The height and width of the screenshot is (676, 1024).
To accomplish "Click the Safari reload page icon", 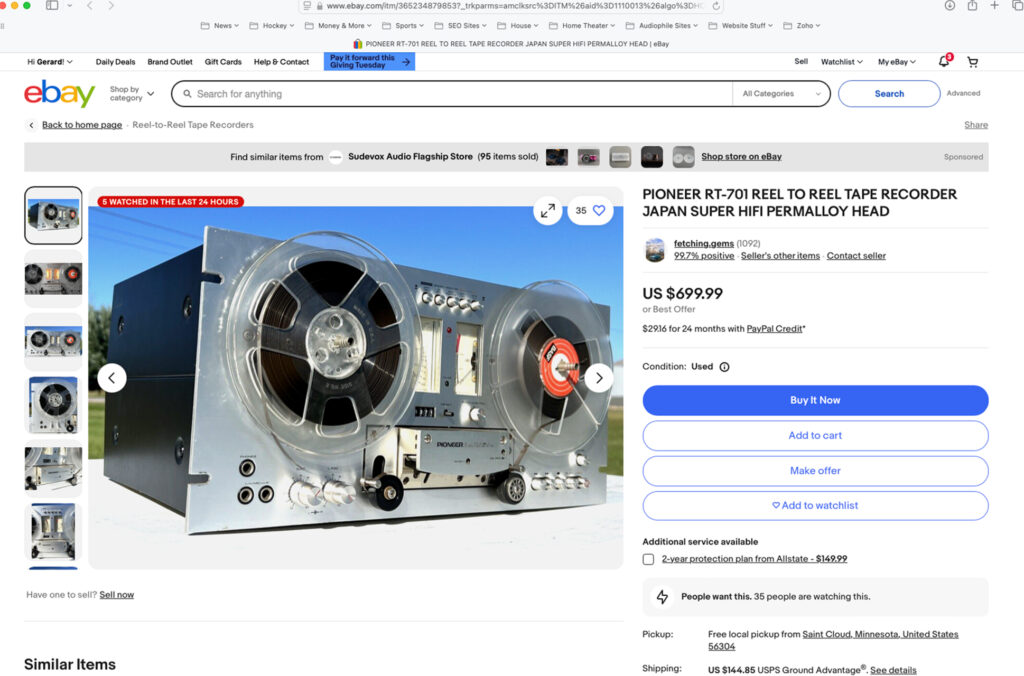I will point(716,6).
